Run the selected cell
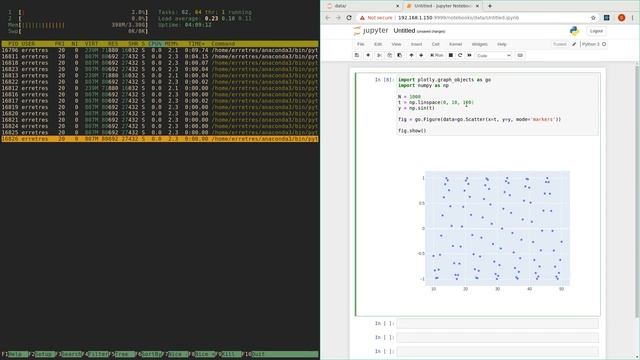Screen dimensions: 640x360 pyautogui.click(x=437, y=55)
